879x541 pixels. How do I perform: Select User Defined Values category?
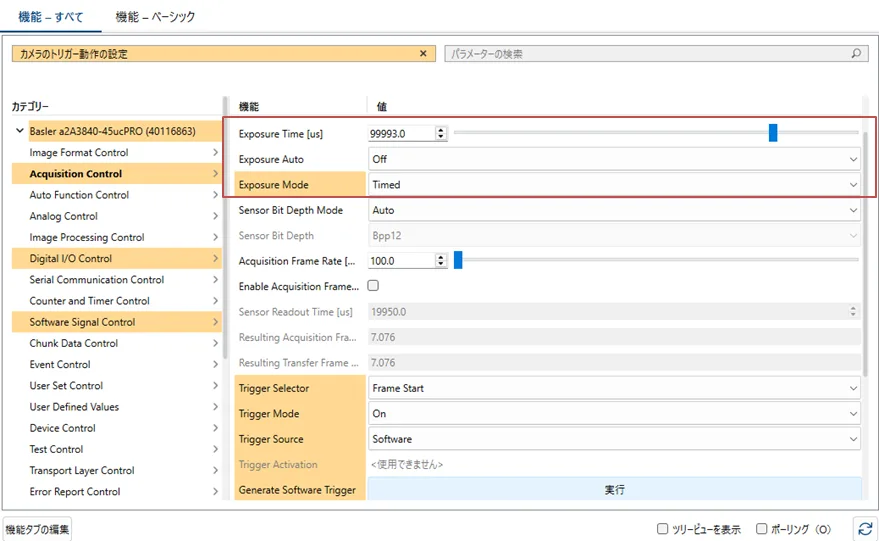click(x=117, y=407)
